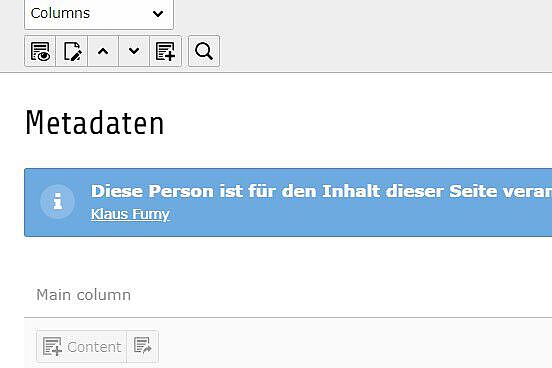Open the Columns view dropdown
Screen dimensions: 552x368
pyautogui.click(x=99, y=14)
